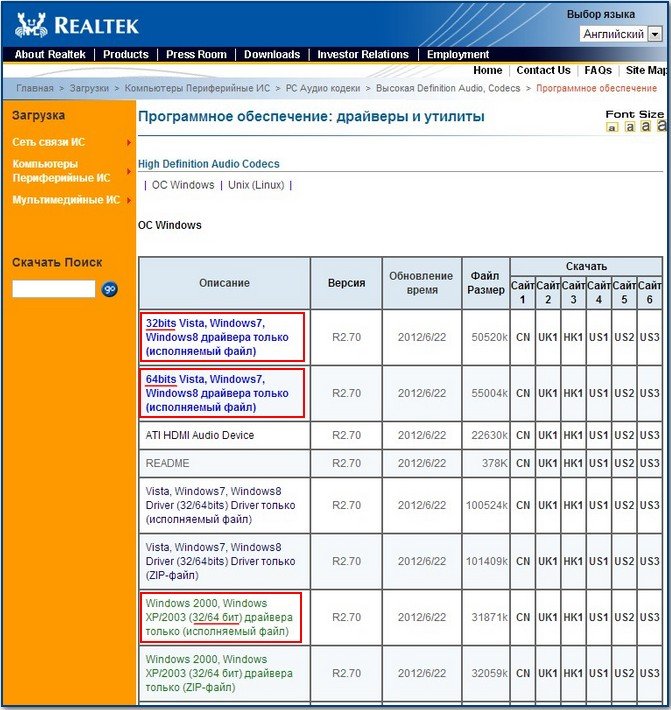Image resolution: width=671 pixels, height=710 pixels.
Task: Select the second font size icon
Action: (x=629, y=127)
